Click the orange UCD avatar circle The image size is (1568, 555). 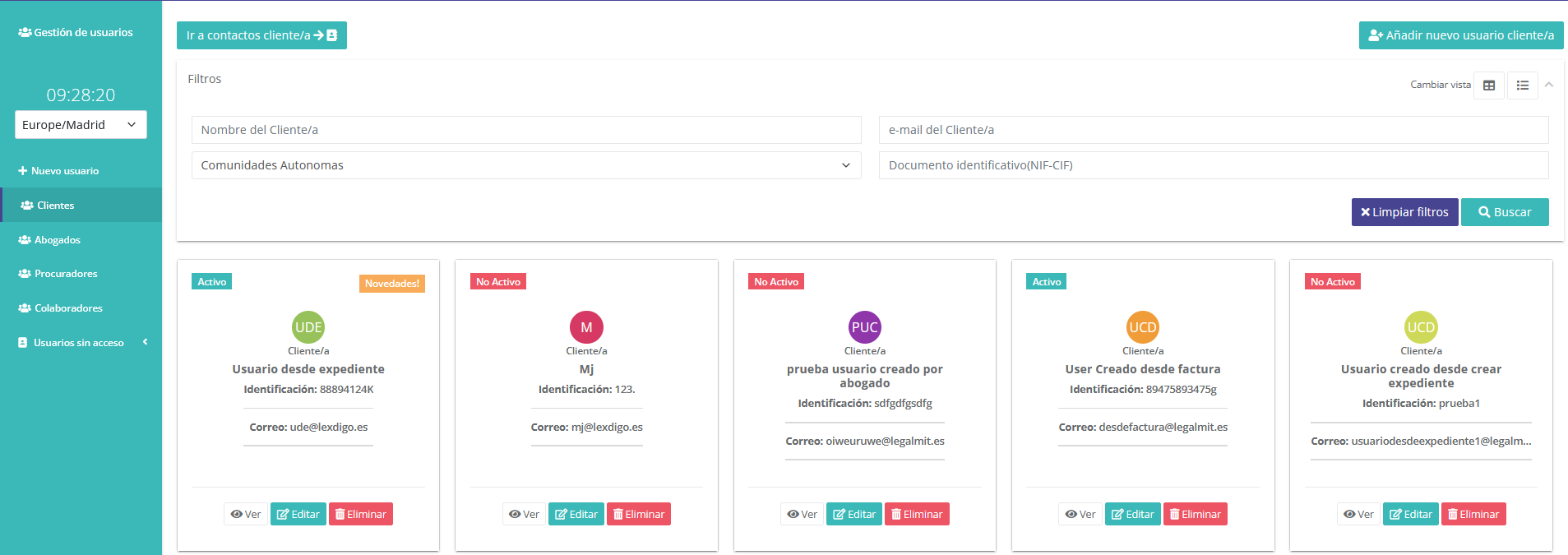(1142, 327)
